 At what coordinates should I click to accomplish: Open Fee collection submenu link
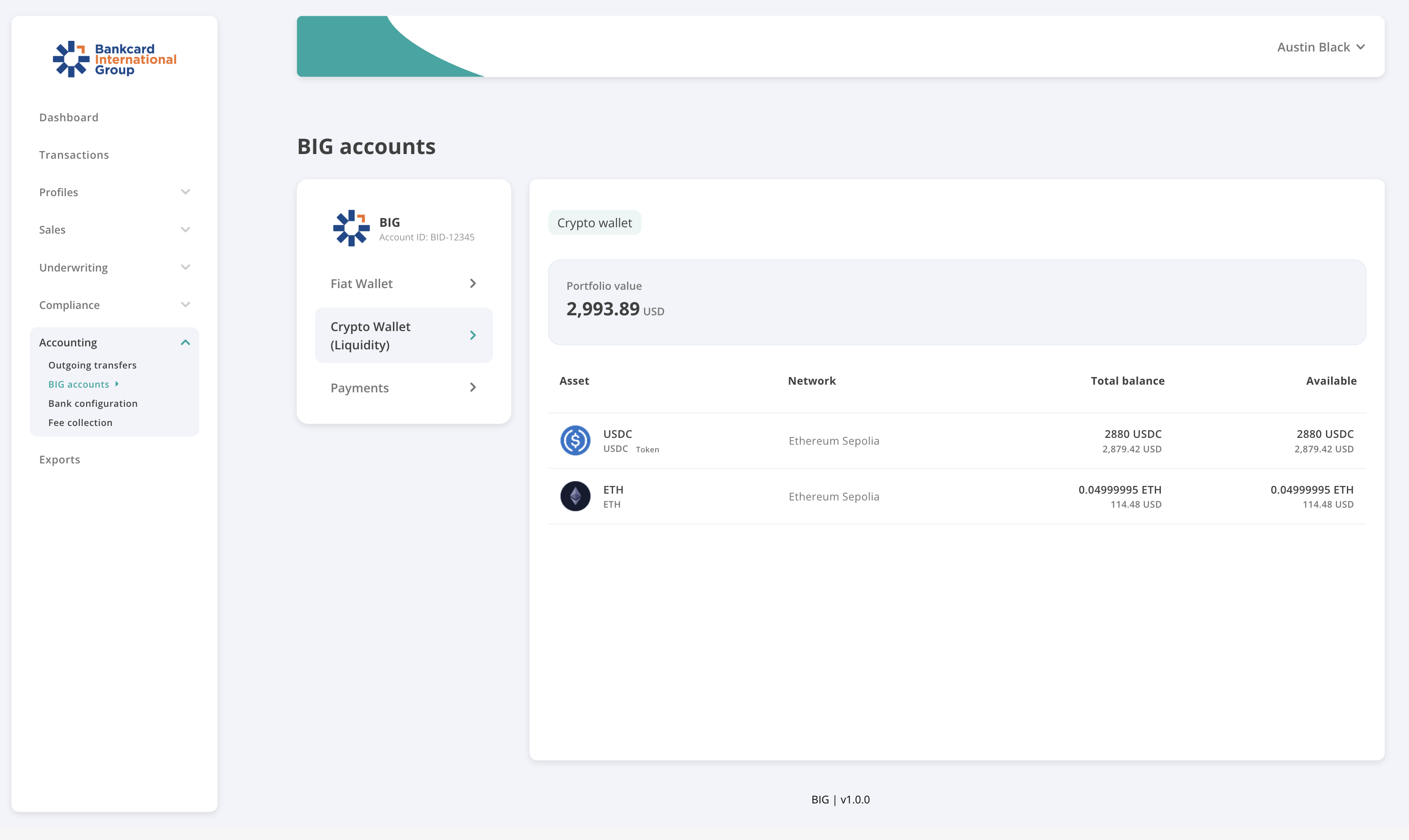80,423
